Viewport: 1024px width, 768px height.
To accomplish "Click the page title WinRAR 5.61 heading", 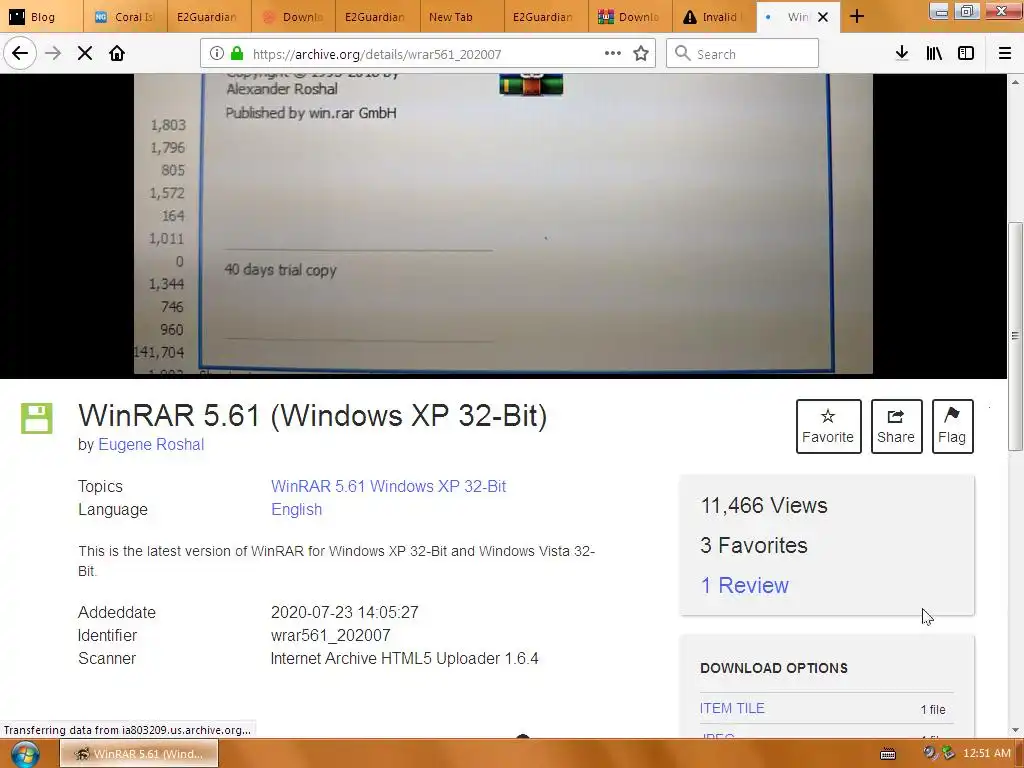I will point(312,415).
